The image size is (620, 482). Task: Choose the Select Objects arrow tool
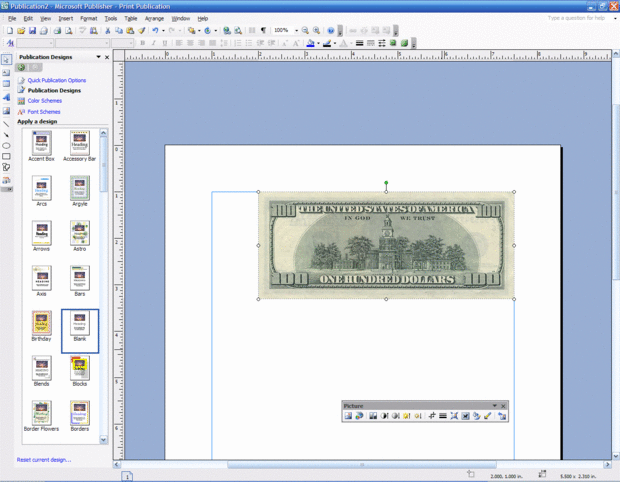click(6, 60)
